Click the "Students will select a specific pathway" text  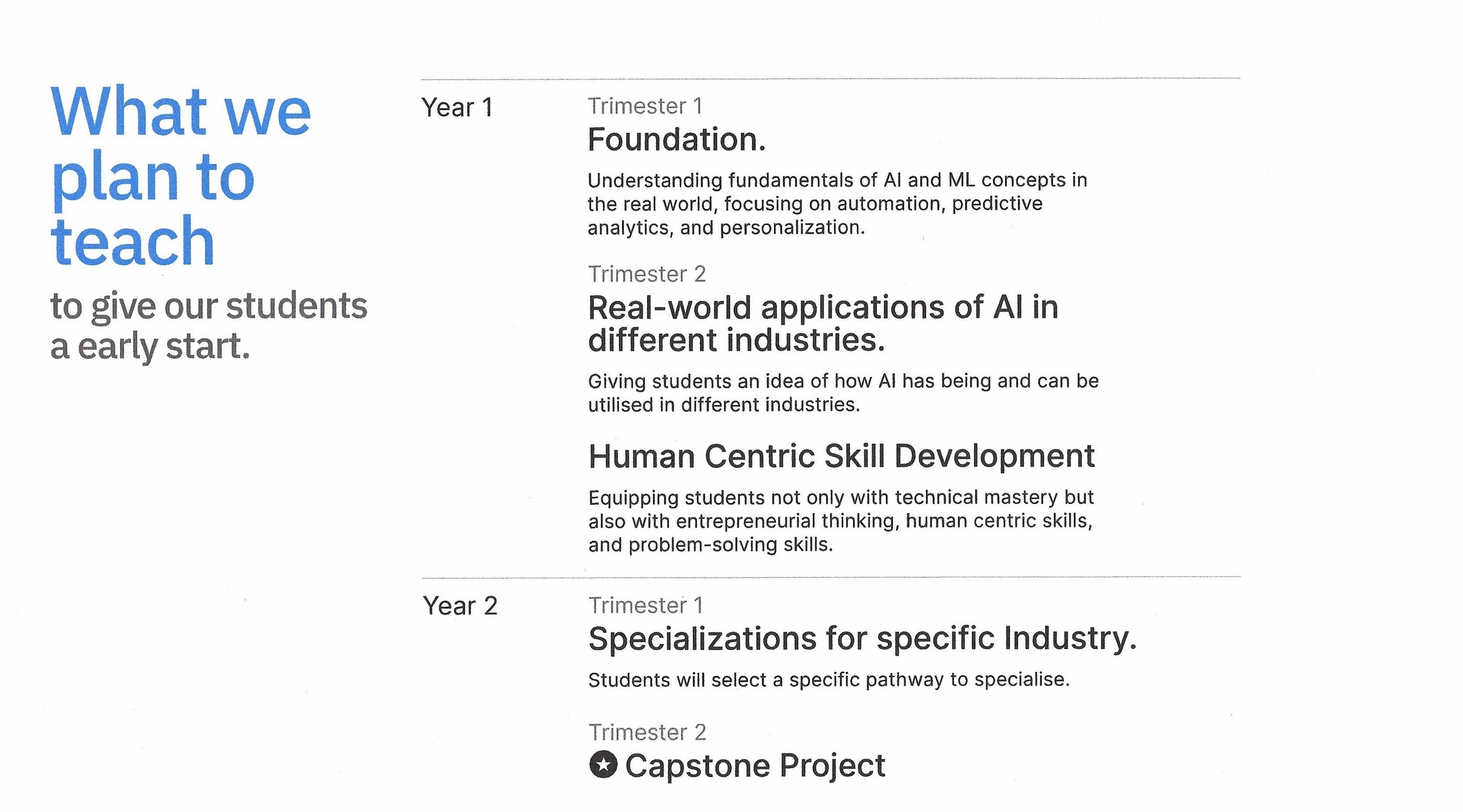(829, 679)
